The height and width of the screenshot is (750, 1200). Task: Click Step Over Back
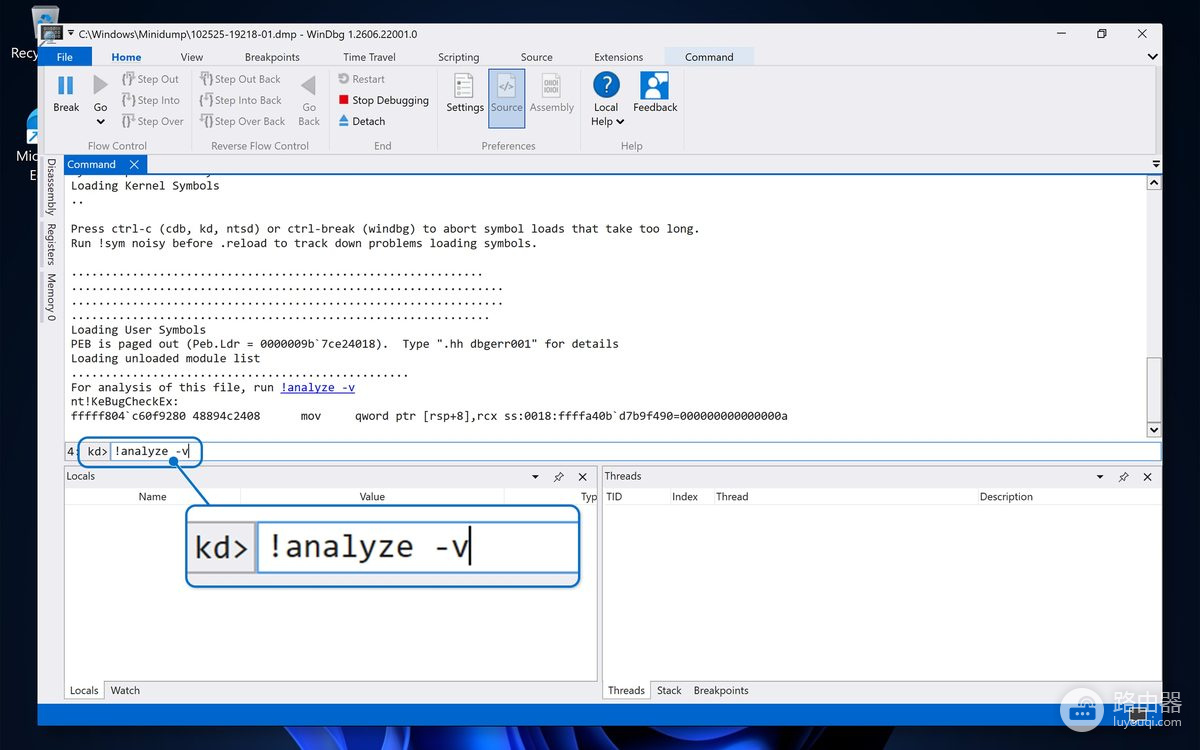coord(243,121)
